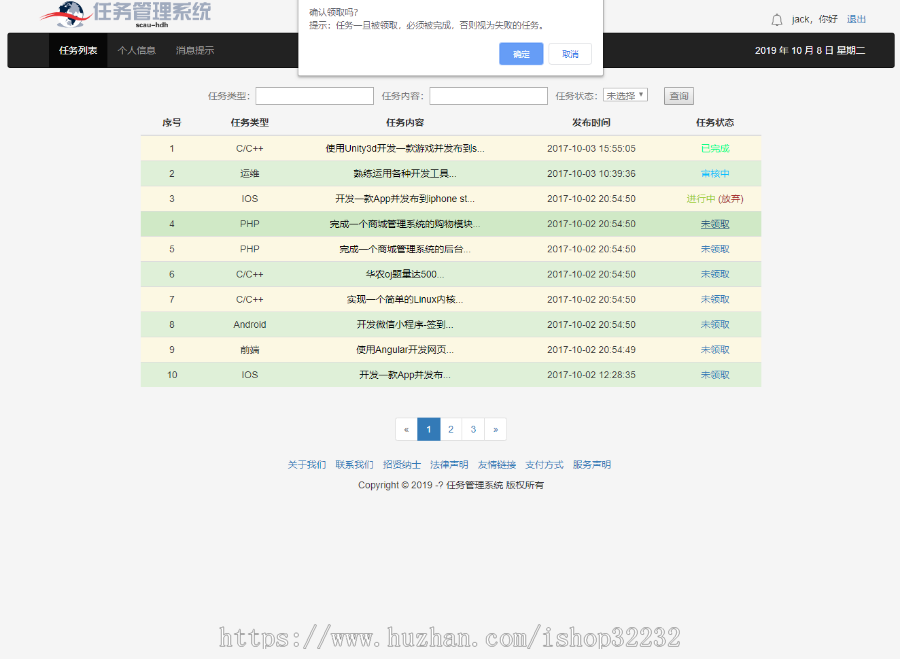Click 放弃 link on the IOS task row

pos(731,199)
